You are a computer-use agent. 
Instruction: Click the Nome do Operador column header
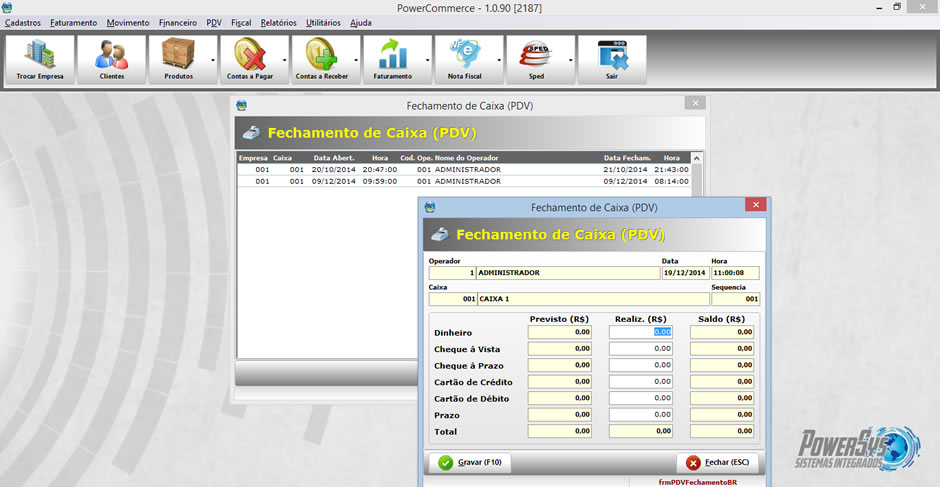click(x=466, y=158)
